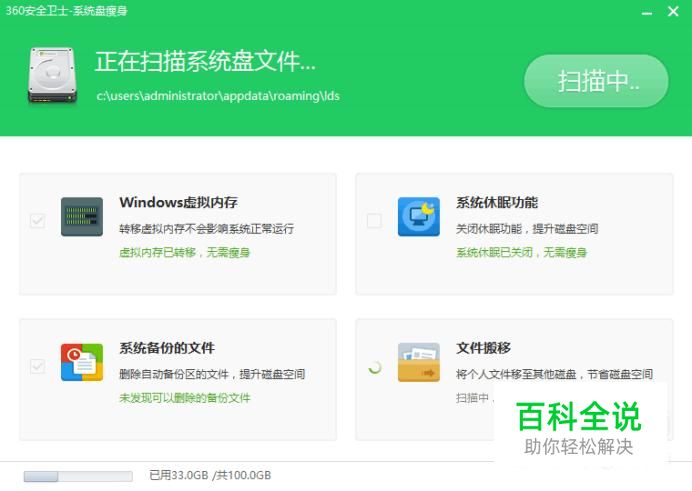Click the 虚拟内存已转移，无需瘦身 status
692x491 pixels.
click(184, 252)
